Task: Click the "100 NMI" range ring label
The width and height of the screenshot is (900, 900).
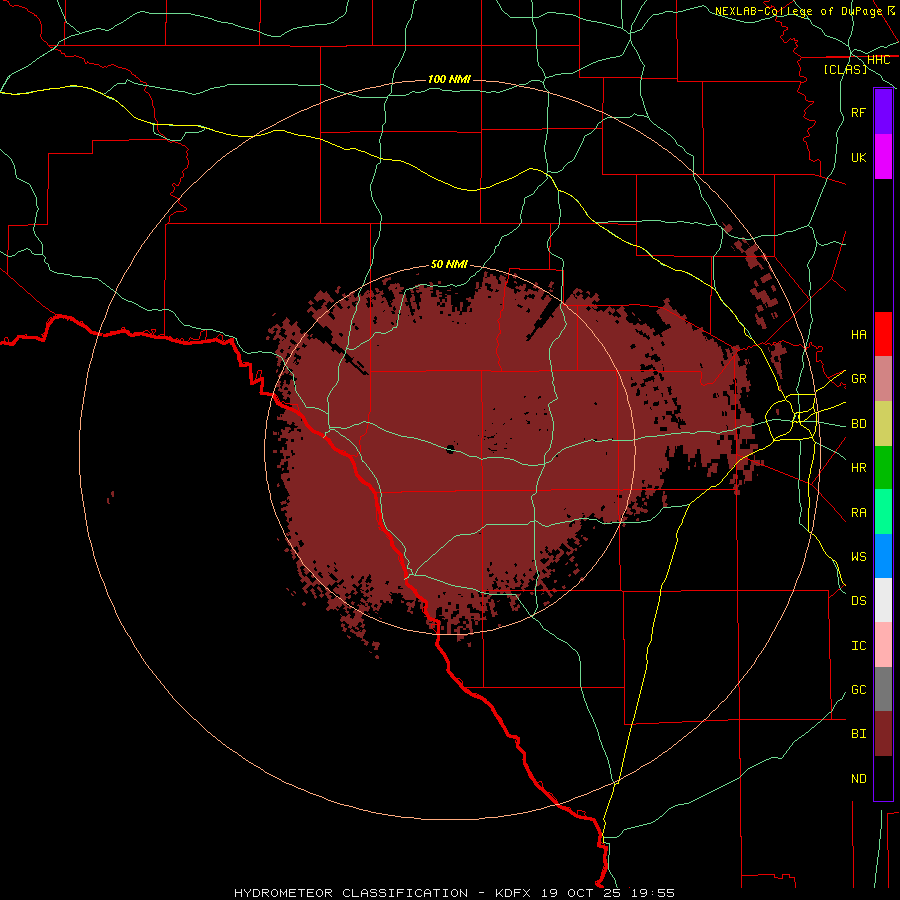Action: coord(449,79)
